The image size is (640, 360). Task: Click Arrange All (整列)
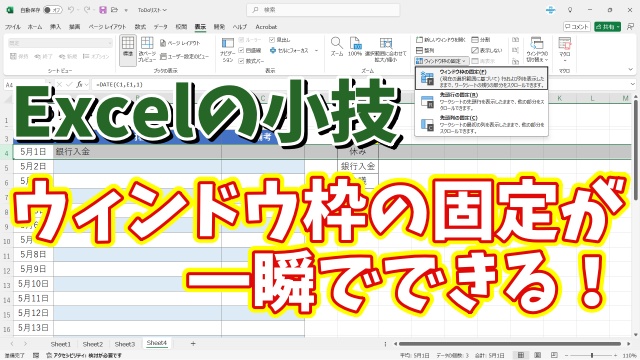[425, 50]
